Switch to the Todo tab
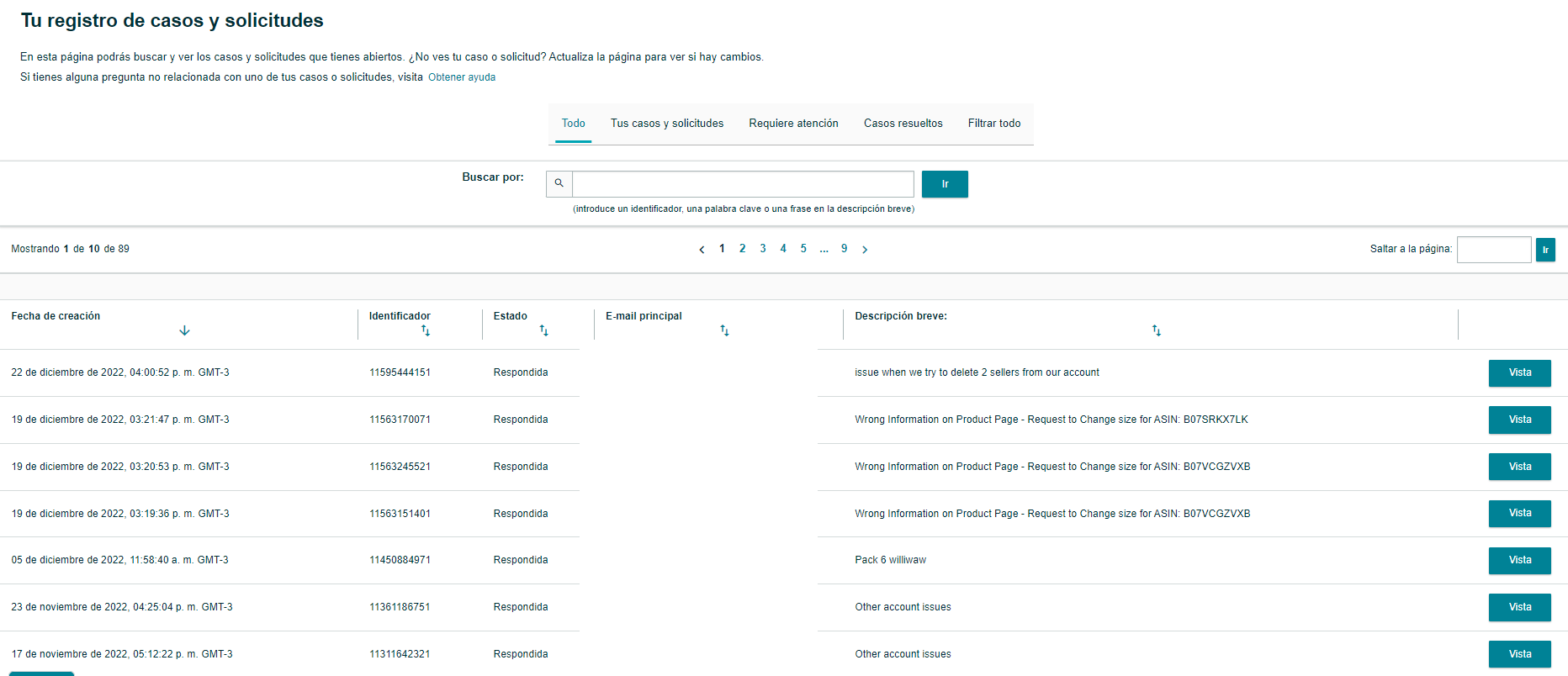1568x676 pixels. tap(574, 124)
